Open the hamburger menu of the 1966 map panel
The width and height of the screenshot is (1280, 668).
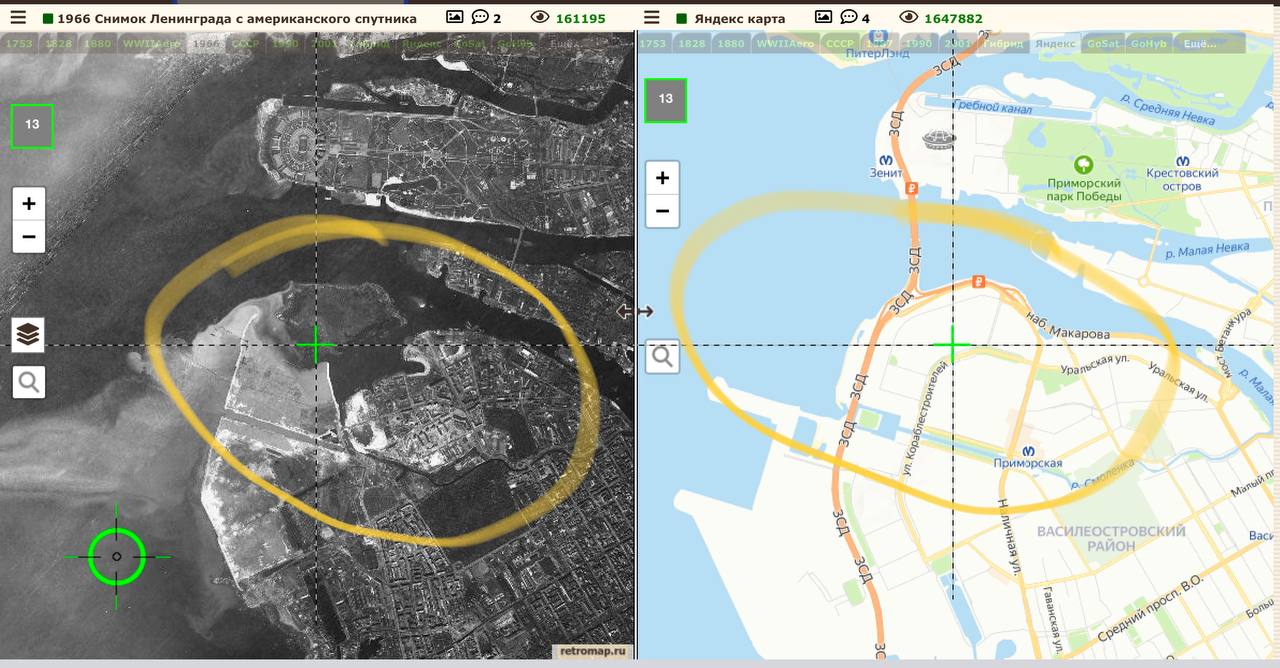pyautogui.click(x=18, y=18)
